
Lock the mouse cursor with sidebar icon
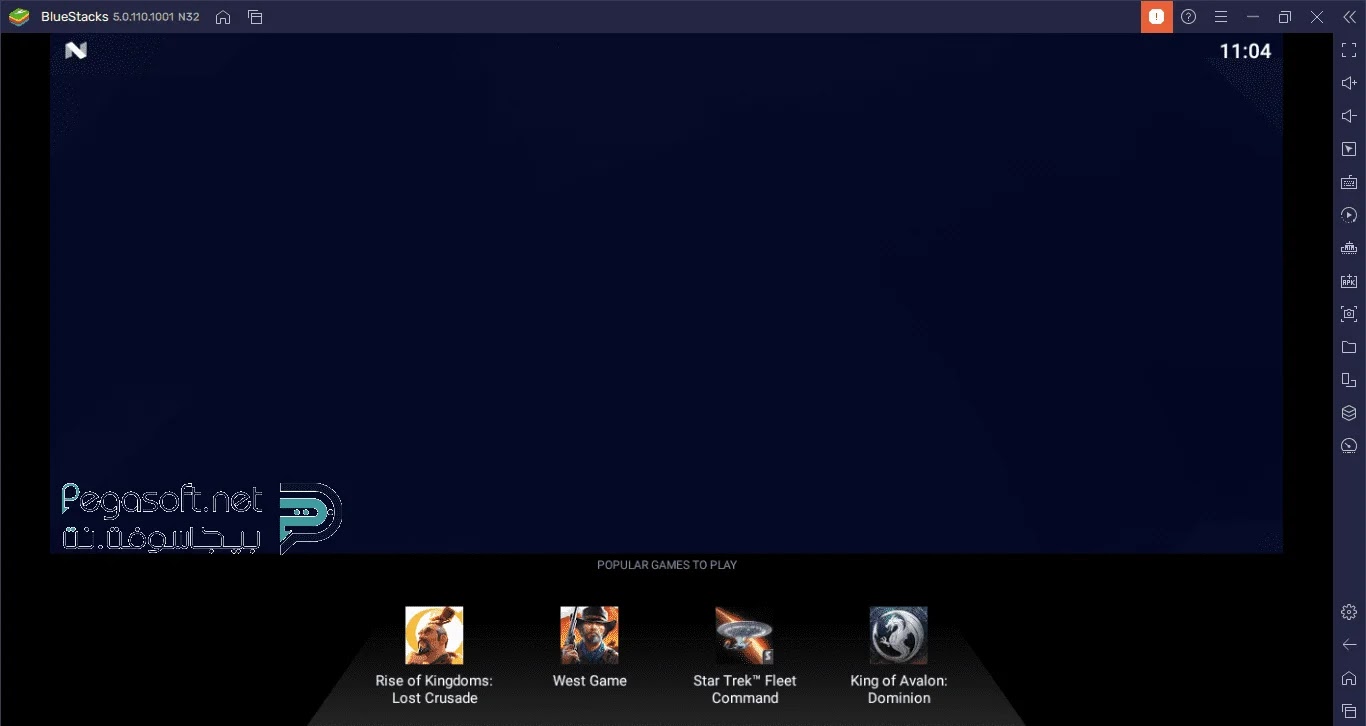pyautogui.click(x=1349, y=149)
